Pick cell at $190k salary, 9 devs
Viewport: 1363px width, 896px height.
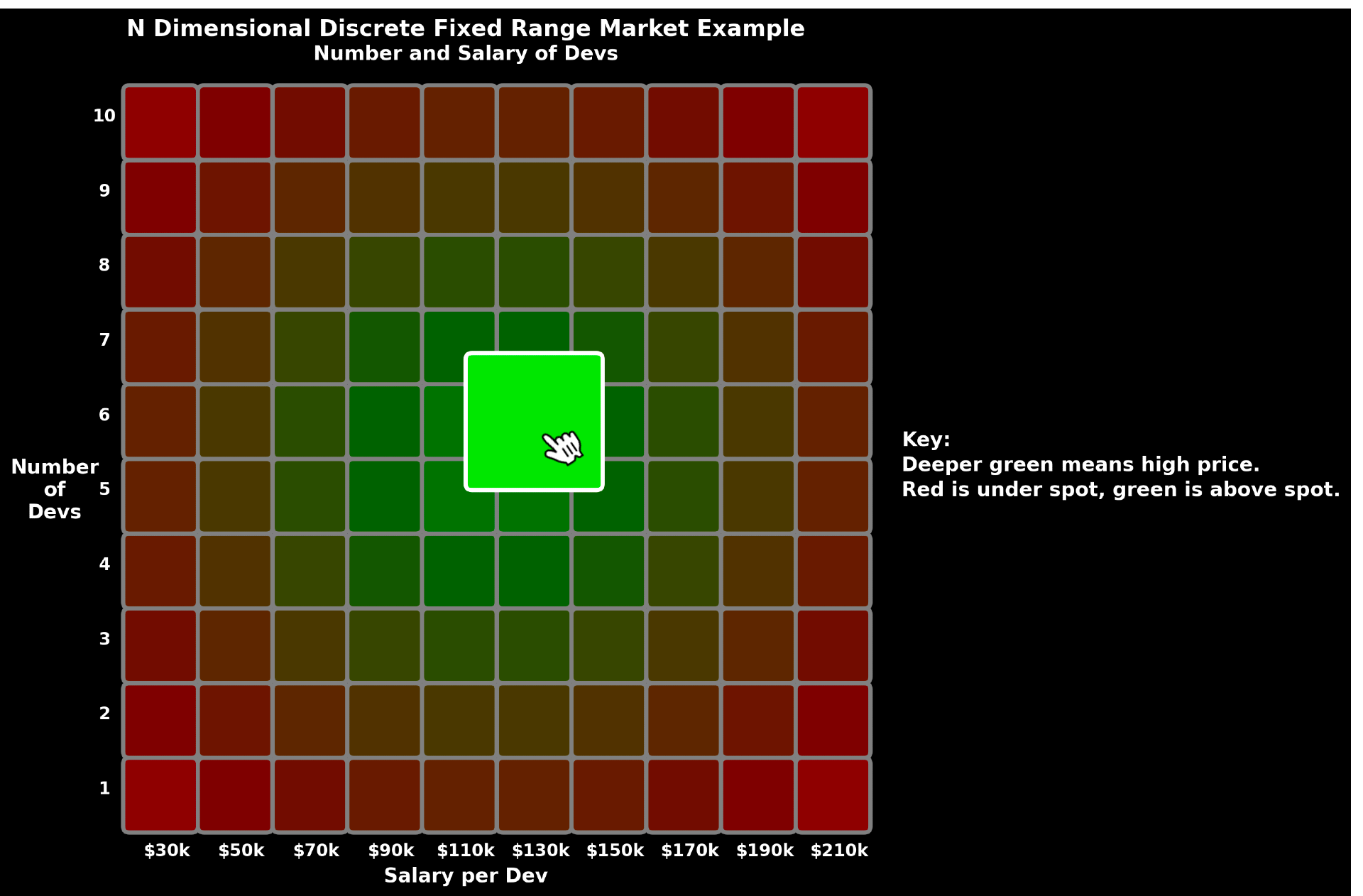point(758,197)
